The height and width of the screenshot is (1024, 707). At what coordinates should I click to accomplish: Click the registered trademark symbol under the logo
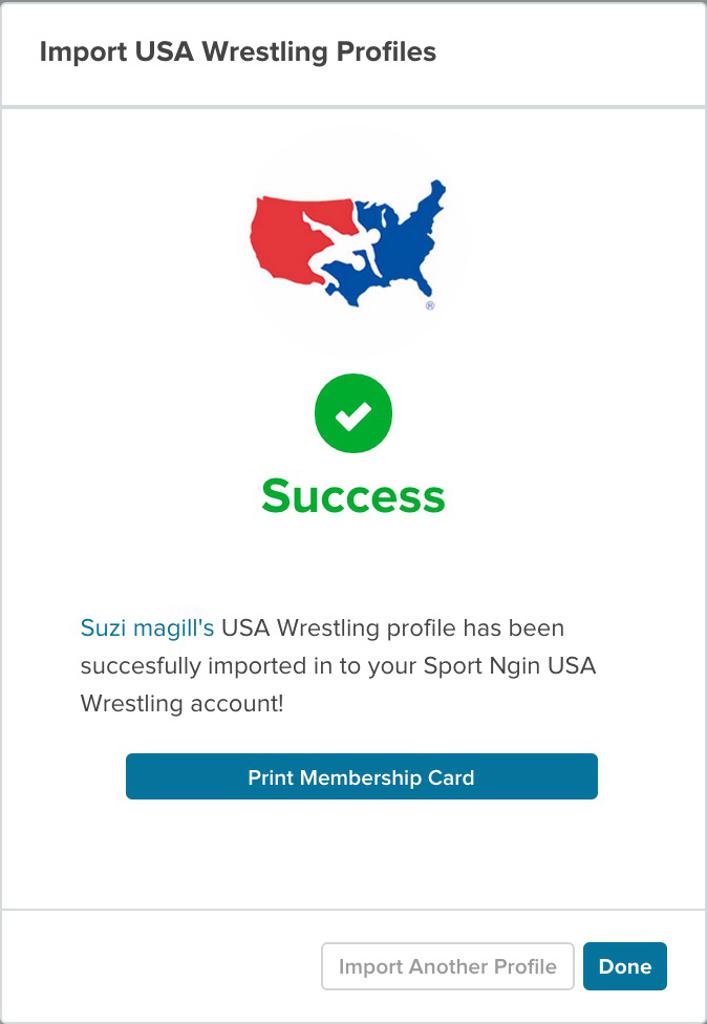point(430,307)
